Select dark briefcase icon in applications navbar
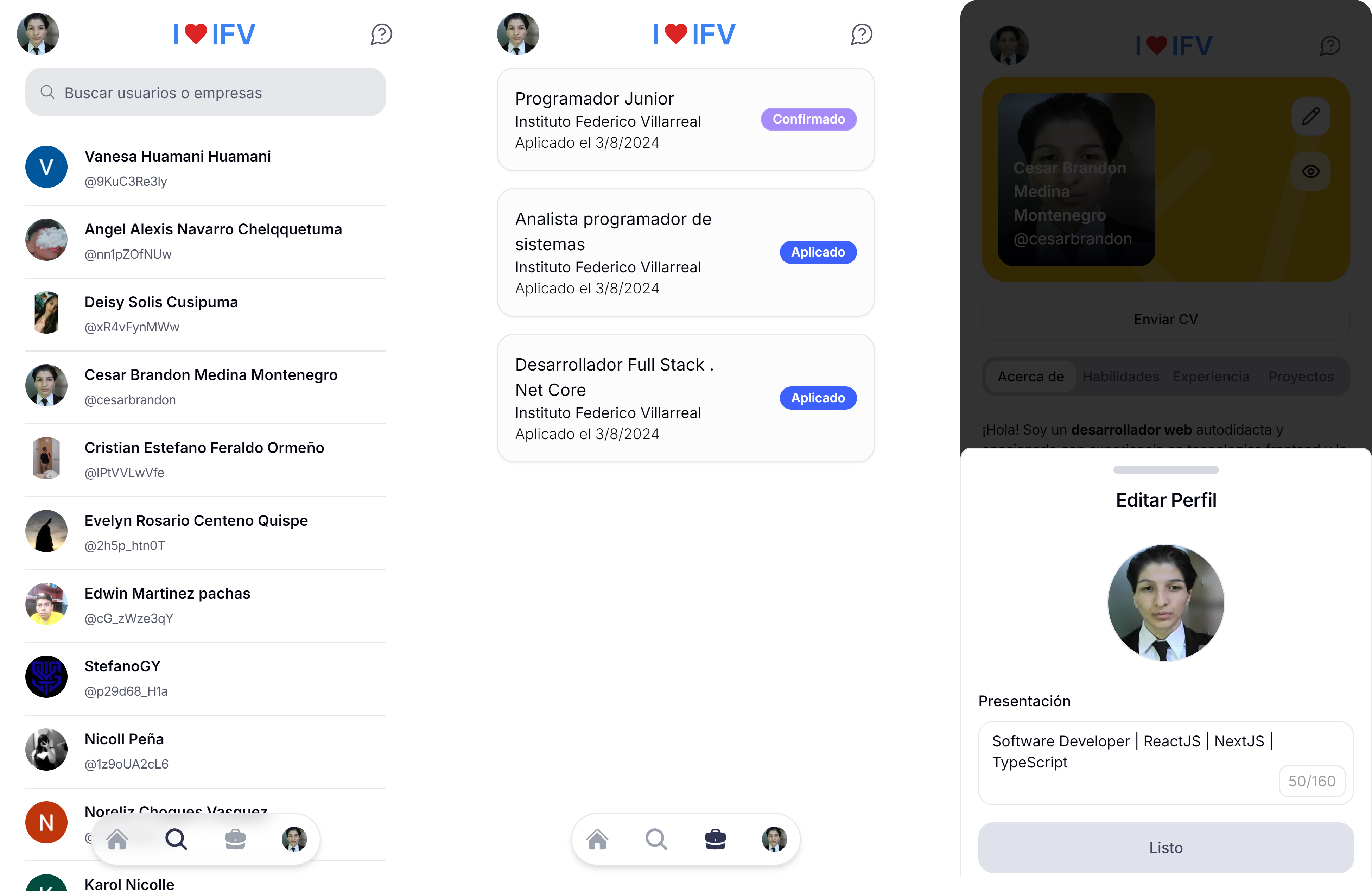The width and height of the screenshot is (1372, 891). coord(716,839)
